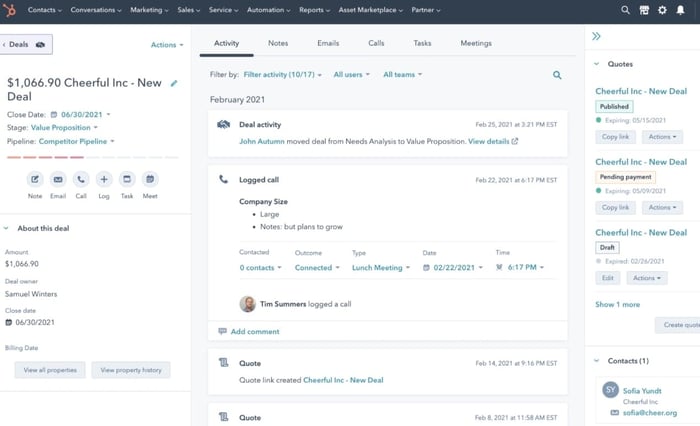Collapse the About this deal section
Image resolution: width=700 pixels, height=426 pixels.
coord(8,228)
